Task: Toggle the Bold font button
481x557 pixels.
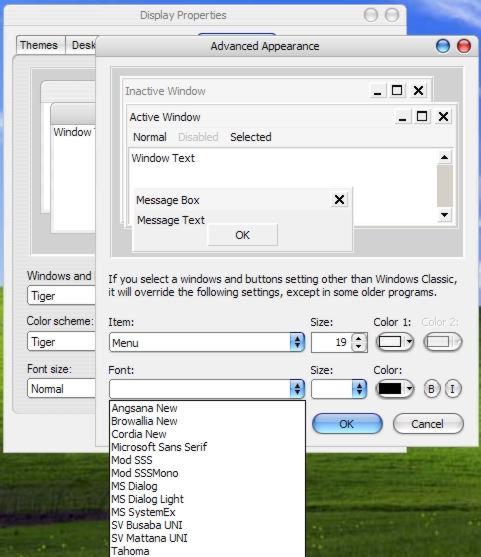Action: [431, 389]
